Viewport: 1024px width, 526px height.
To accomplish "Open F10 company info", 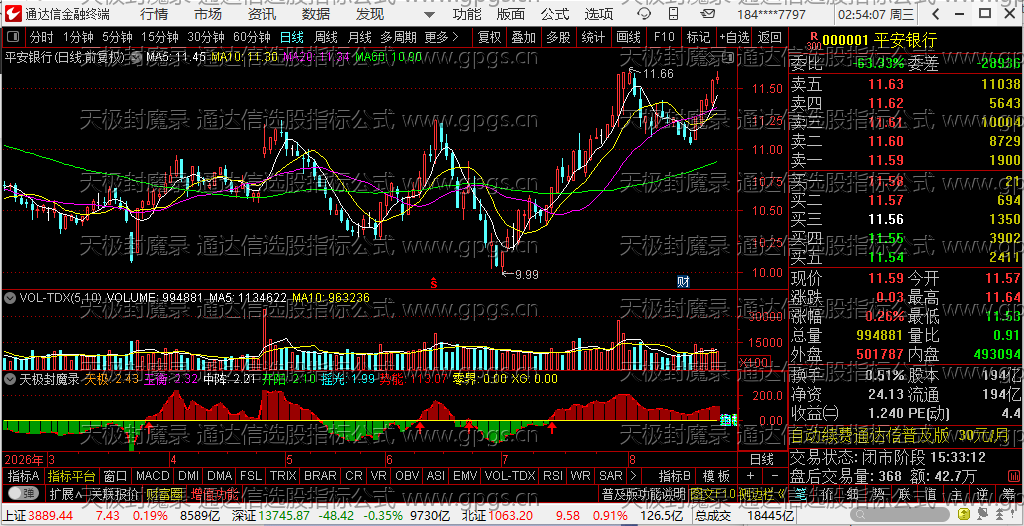I will 664,37.
